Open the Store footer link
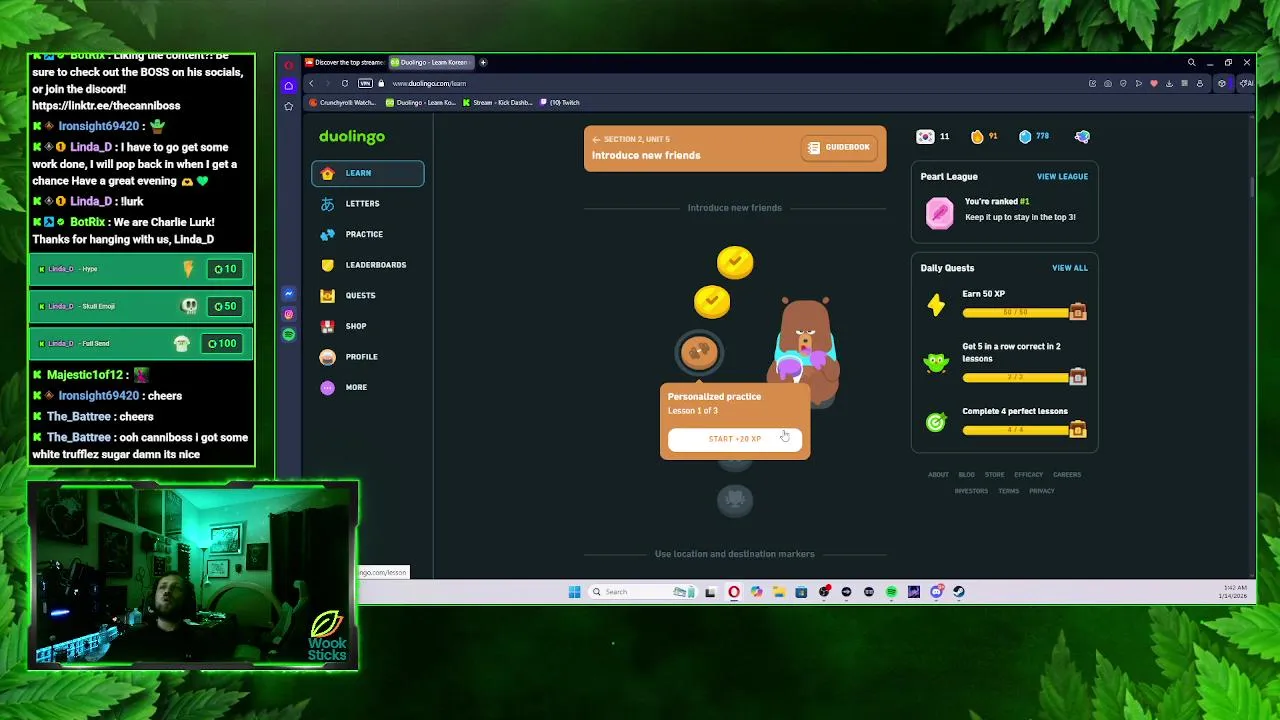1280x720 pixels. [x=994, y=475]
